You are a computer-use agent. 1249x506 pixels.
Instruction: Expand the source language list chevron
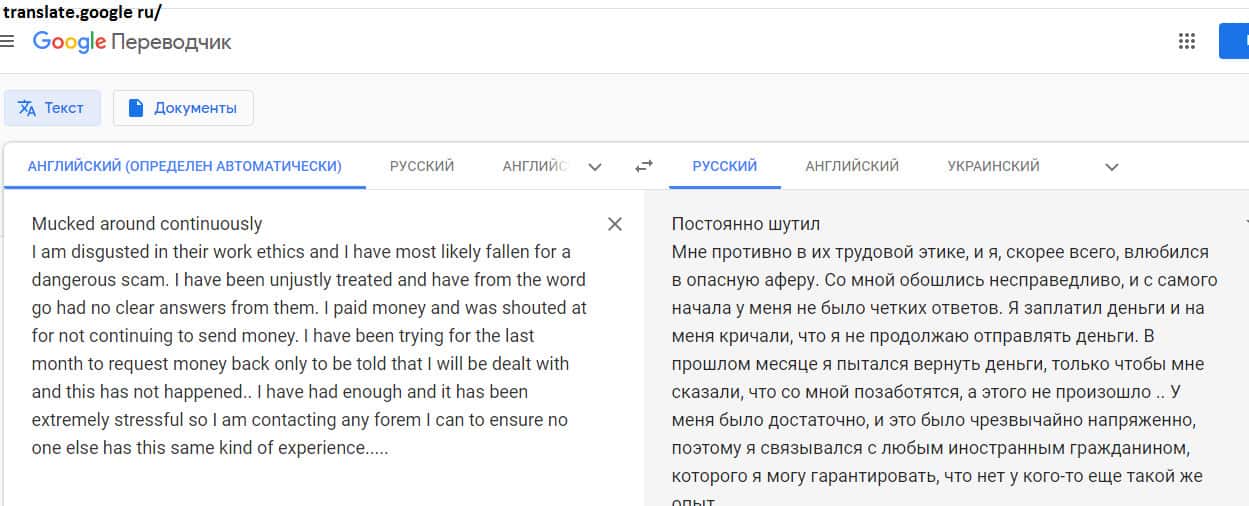[x=595, y=167]
